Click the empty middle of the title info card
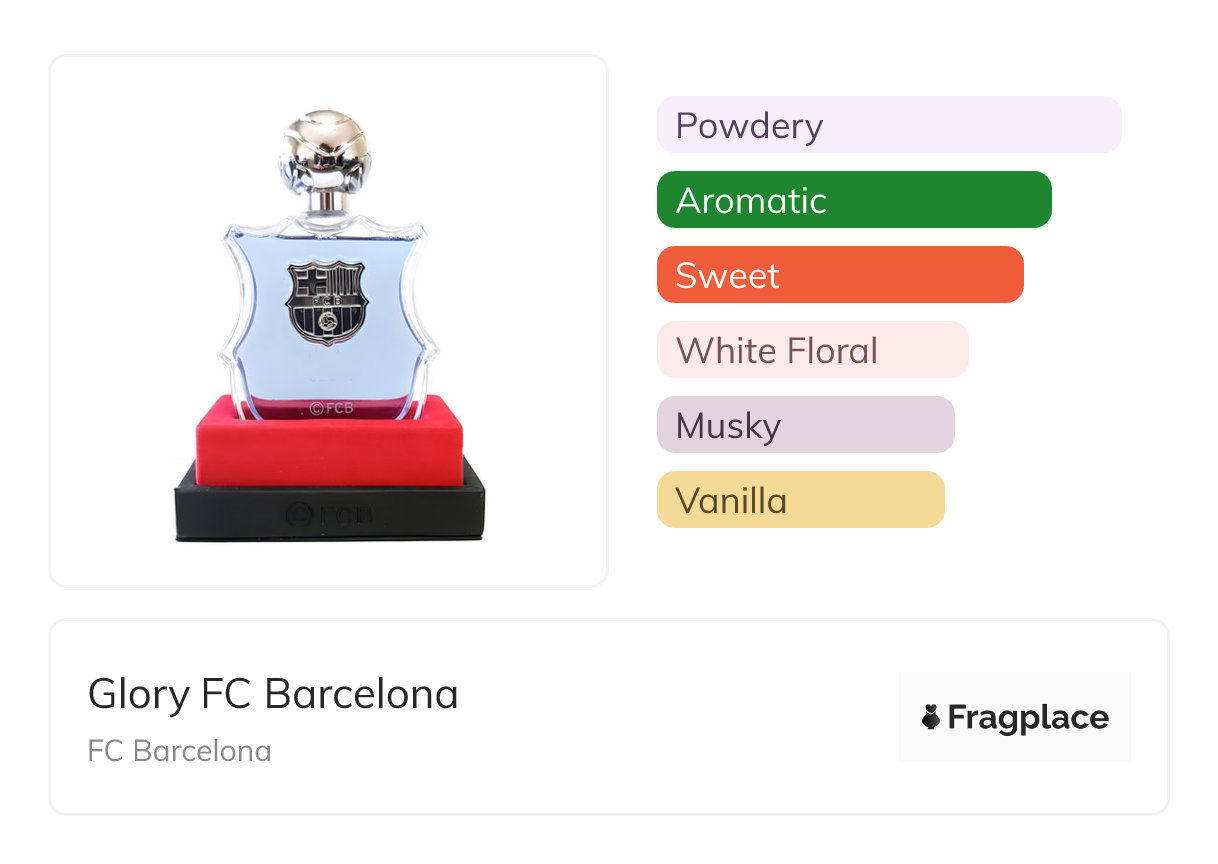1218x864 pixels. (x=680, y=717)
